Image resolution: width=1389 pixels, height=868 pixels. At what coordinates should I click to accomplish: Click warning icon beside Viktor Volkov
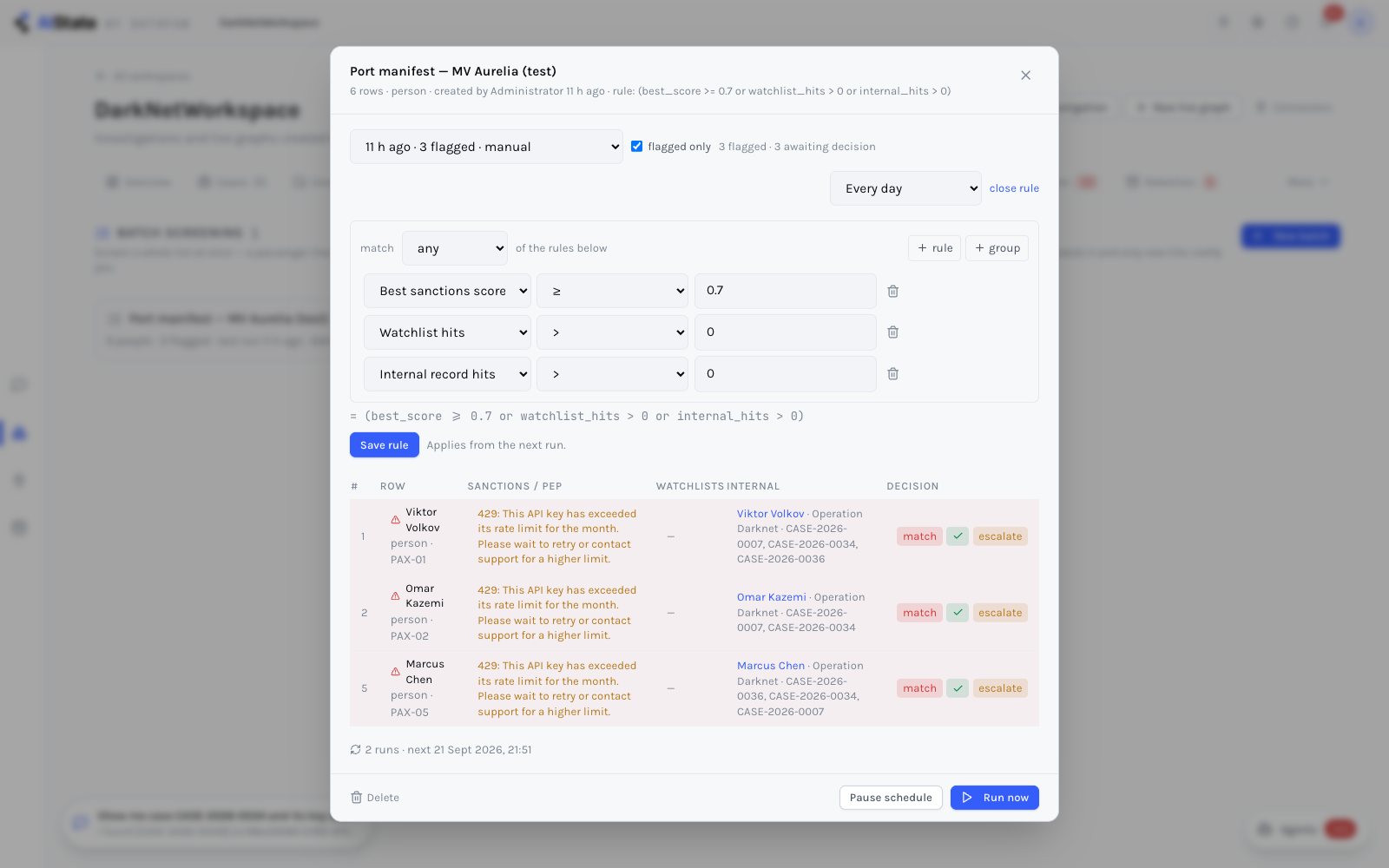[x=395, y=520]
